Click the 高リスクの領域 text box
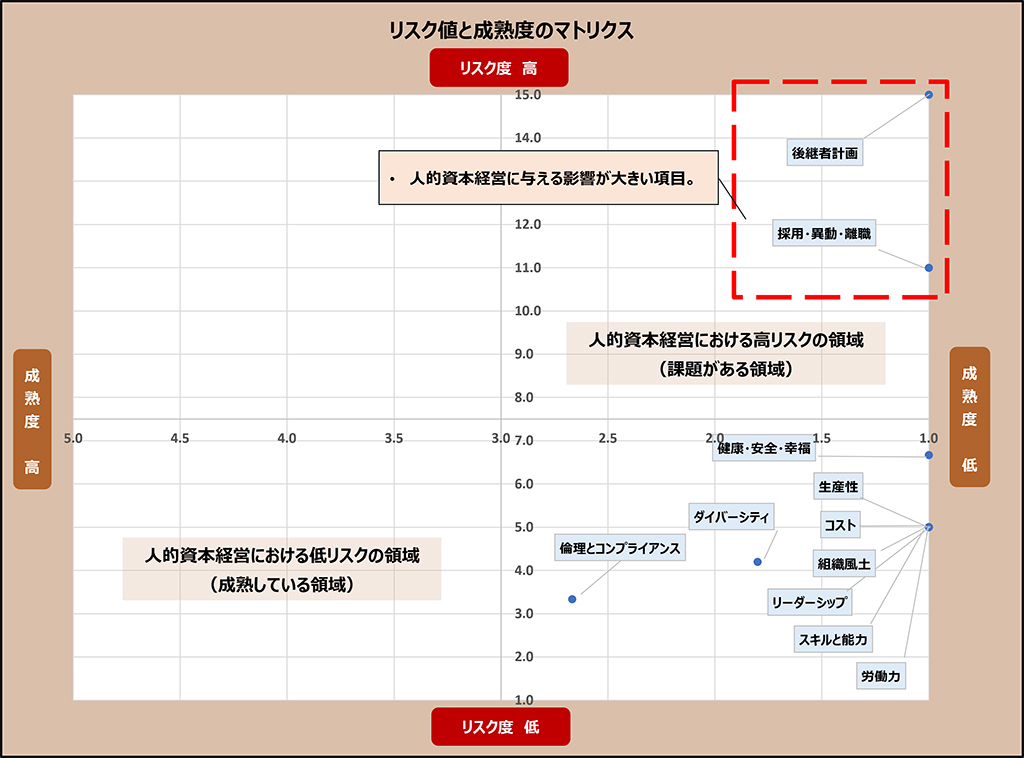 point(725,353)
